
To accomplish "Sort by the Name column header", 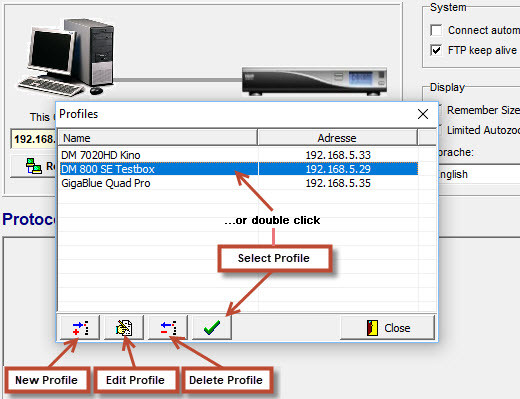I will pos(158,138).
